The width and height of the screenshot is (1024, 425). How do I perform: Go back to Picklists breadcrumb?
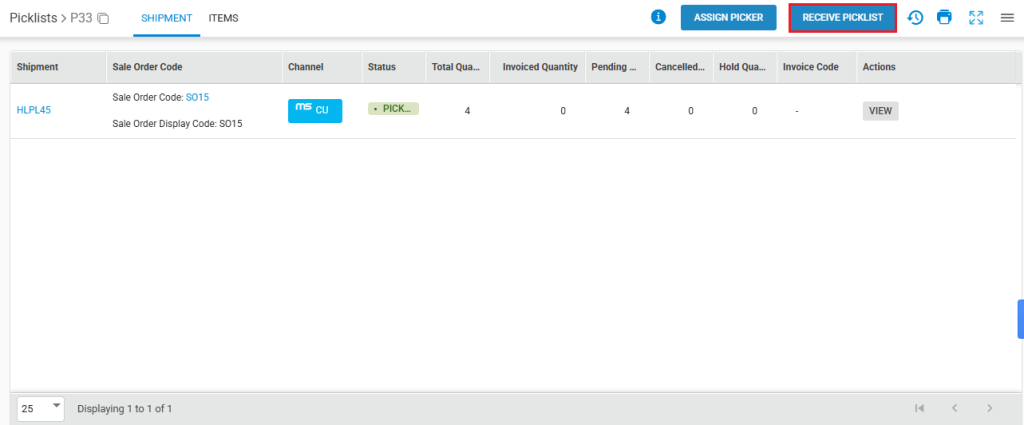click(33, 18)
